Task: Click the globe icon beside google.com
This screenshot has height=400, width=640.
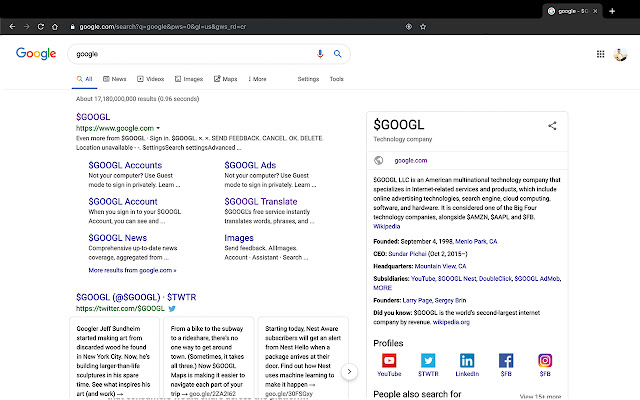Action: pos(379,160)
